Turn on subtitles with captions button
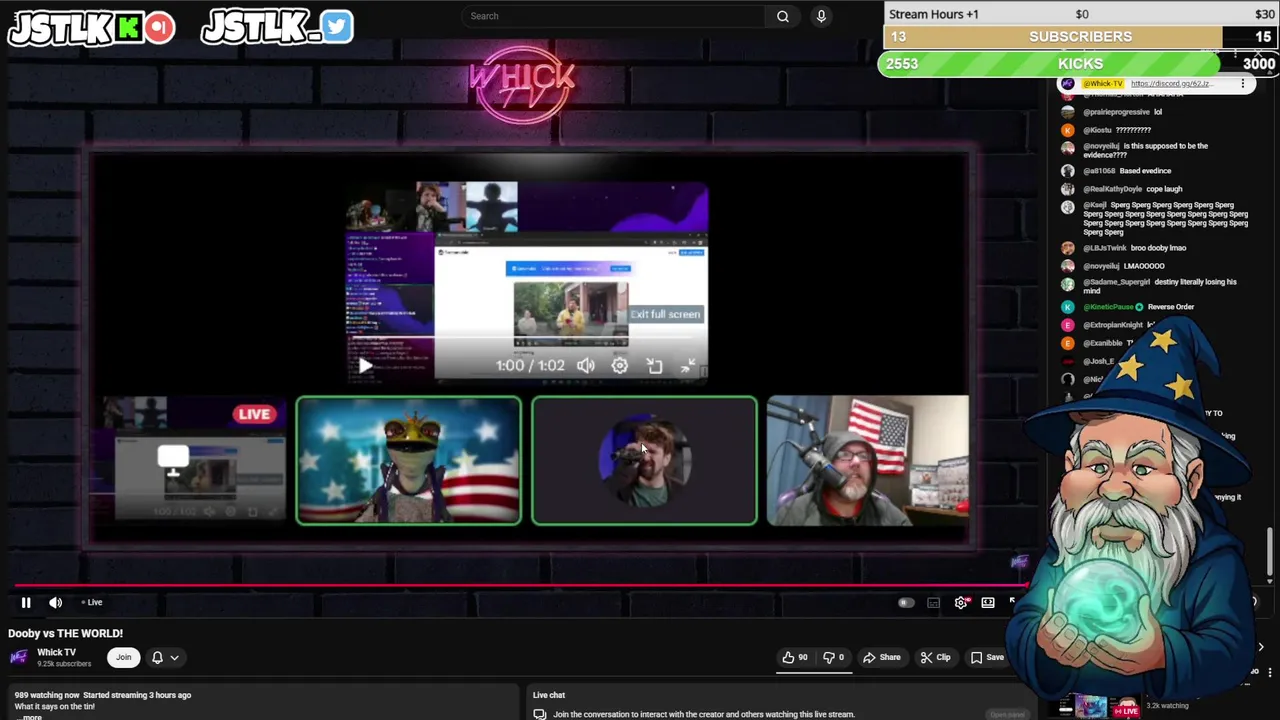1280x720 pixels. pos(934,602)
